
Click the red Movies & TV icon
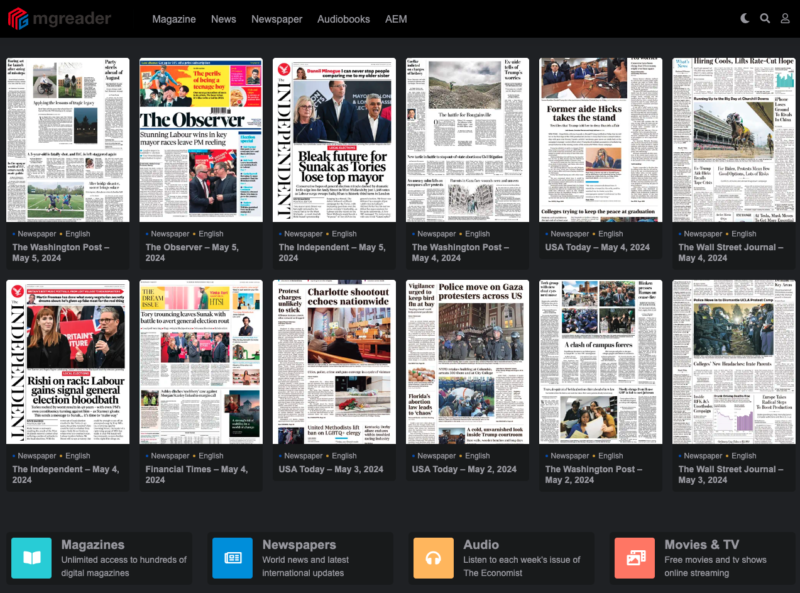pos(634,558)
